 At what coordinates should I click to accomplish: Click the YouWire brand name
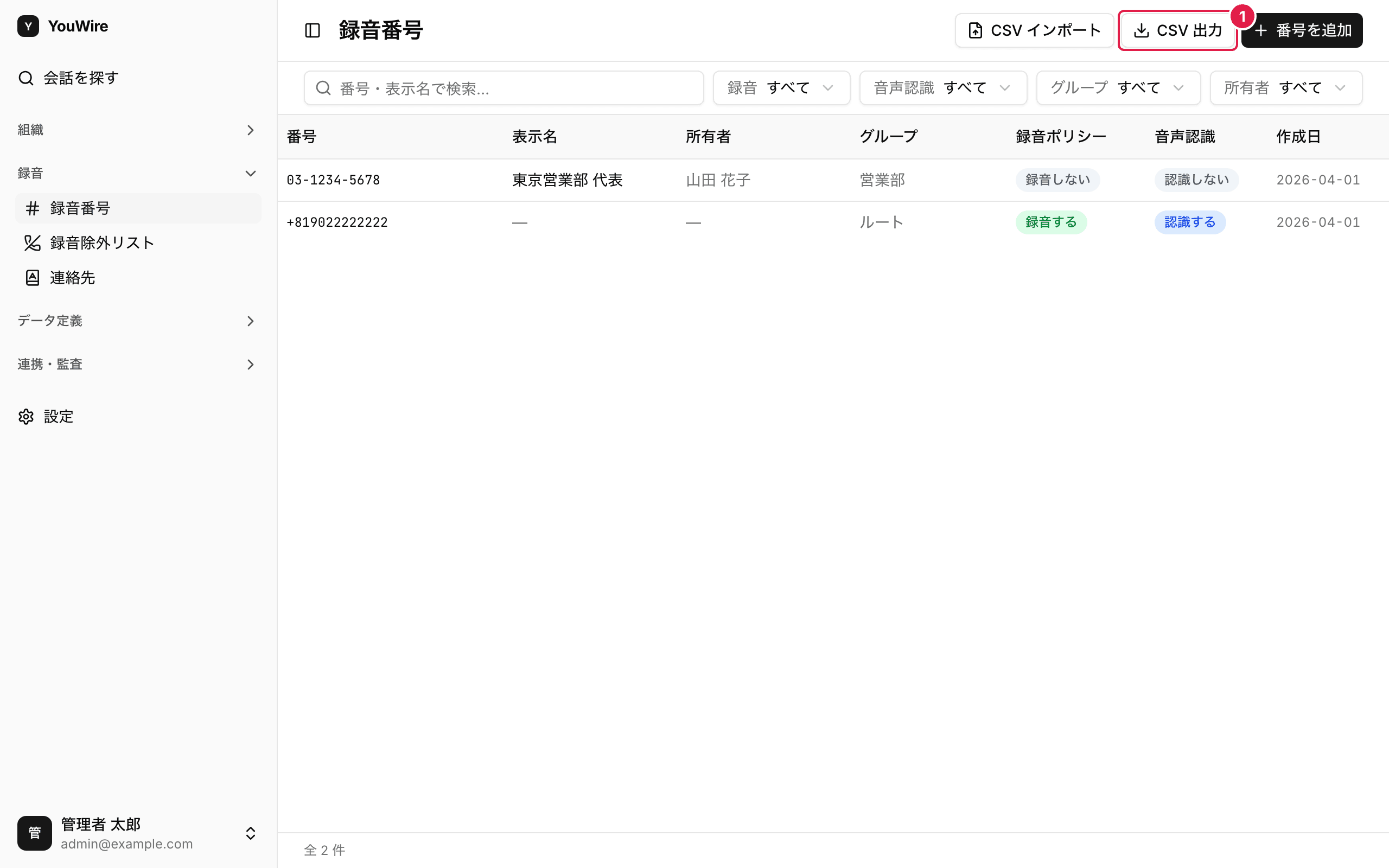coord(78,27)
